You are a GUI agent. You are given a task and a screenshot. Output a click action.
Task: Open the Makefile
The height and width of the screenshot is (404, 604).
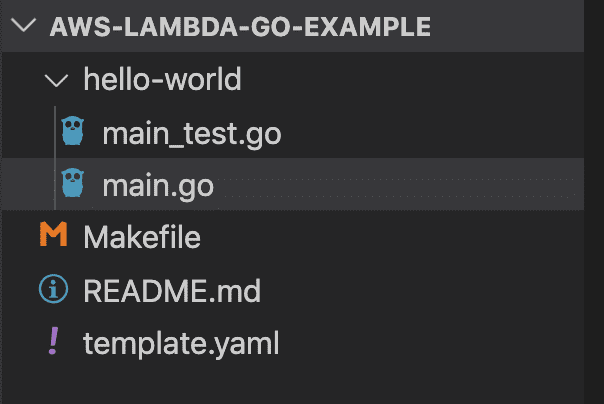[x=142, y=237]
